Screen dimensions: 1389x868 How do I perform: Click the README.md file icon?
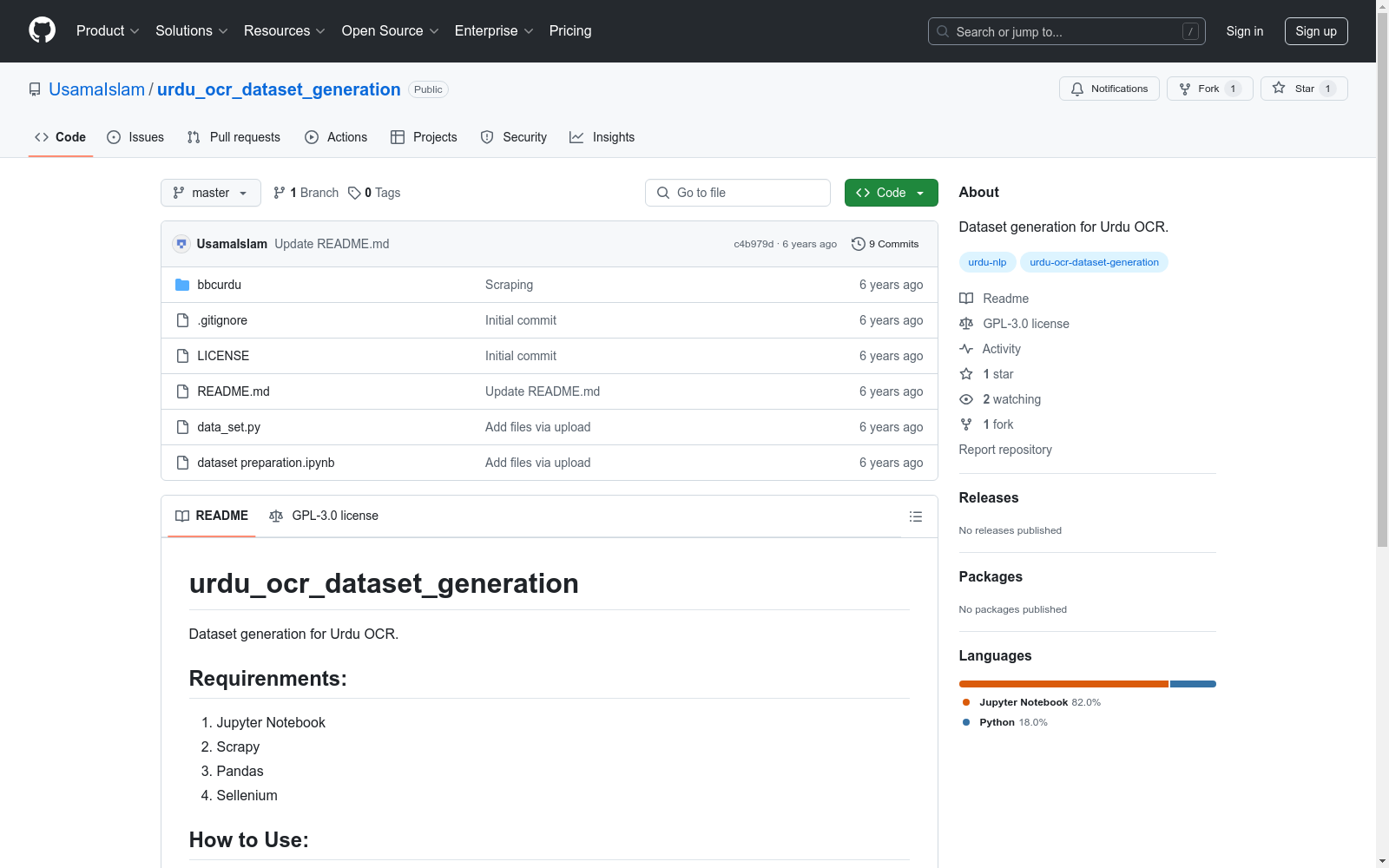point(182,391)
